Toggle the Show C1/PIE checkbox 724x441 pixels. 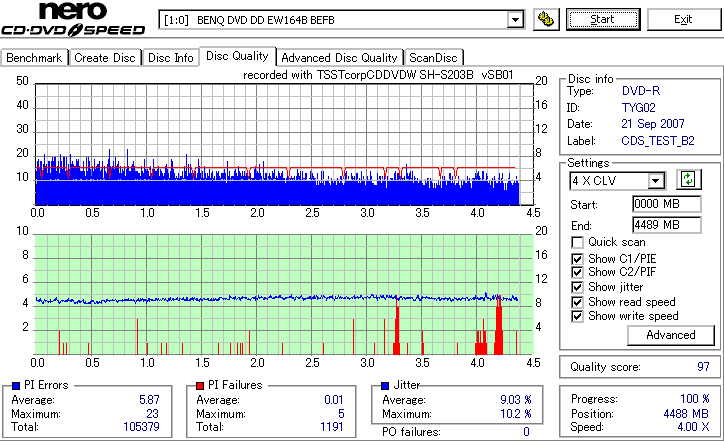click(x=577, y=259)
